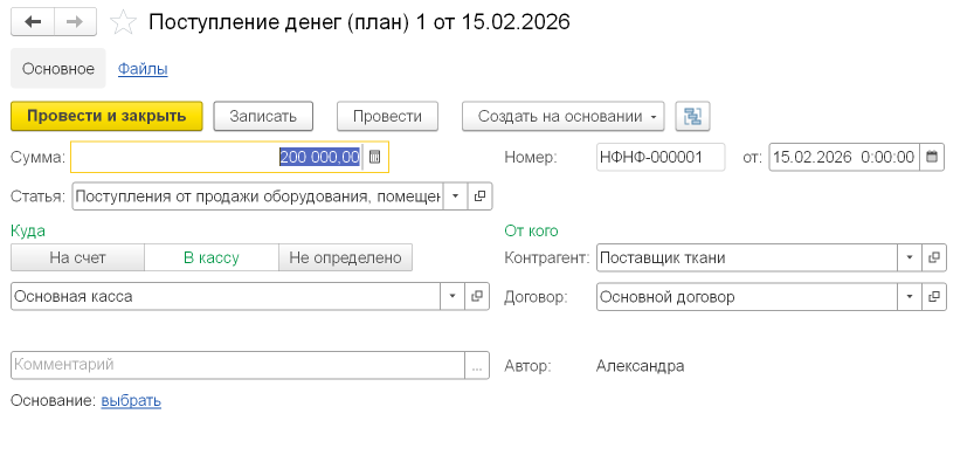Switch to the Файлы tab
The image size is (974, 462).
coord(143,69)
